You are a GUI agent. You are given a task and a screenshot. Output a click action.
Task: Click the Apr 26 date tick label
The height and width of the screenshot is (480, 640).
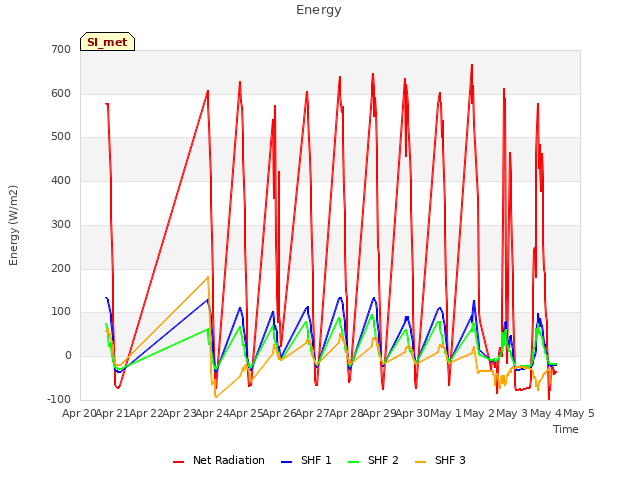(280, 413)
